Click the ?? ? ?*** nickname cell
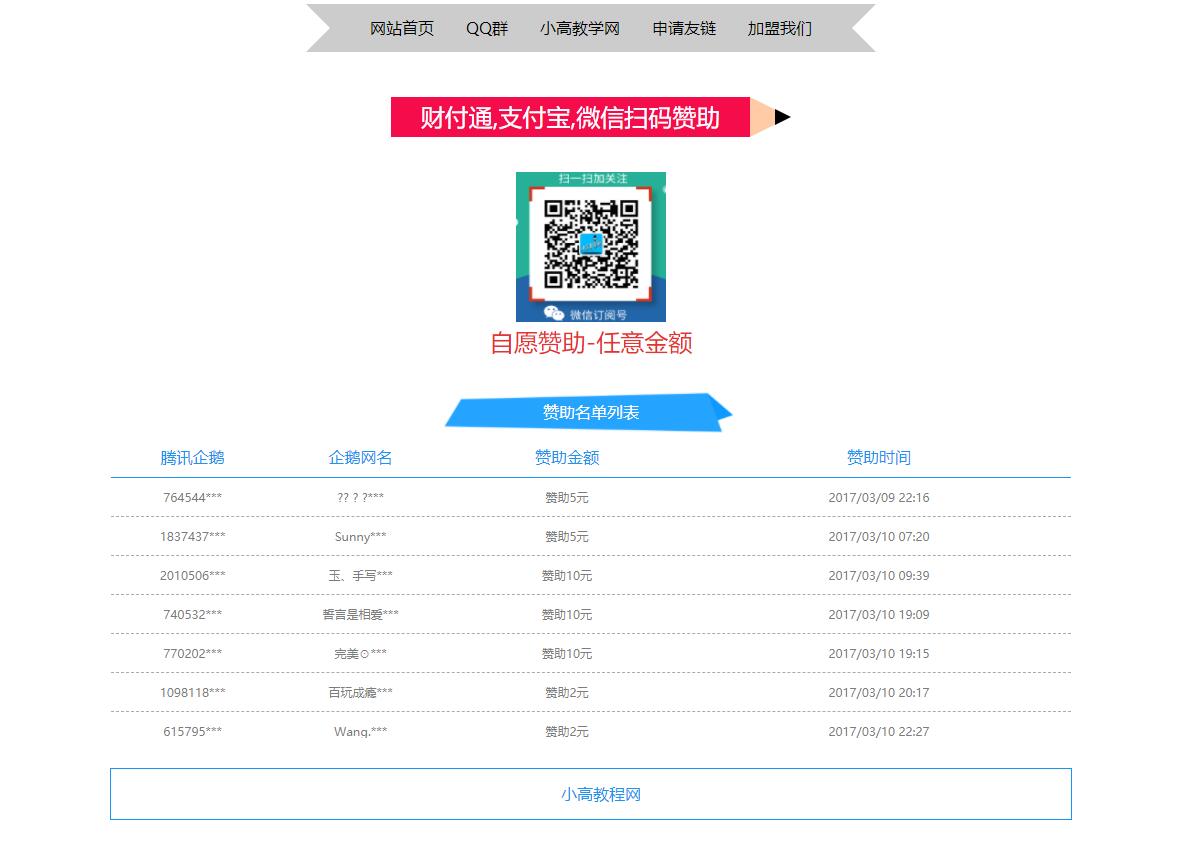Image resolution: width=1181 pixels, height=848 pixels. (360, 498)
